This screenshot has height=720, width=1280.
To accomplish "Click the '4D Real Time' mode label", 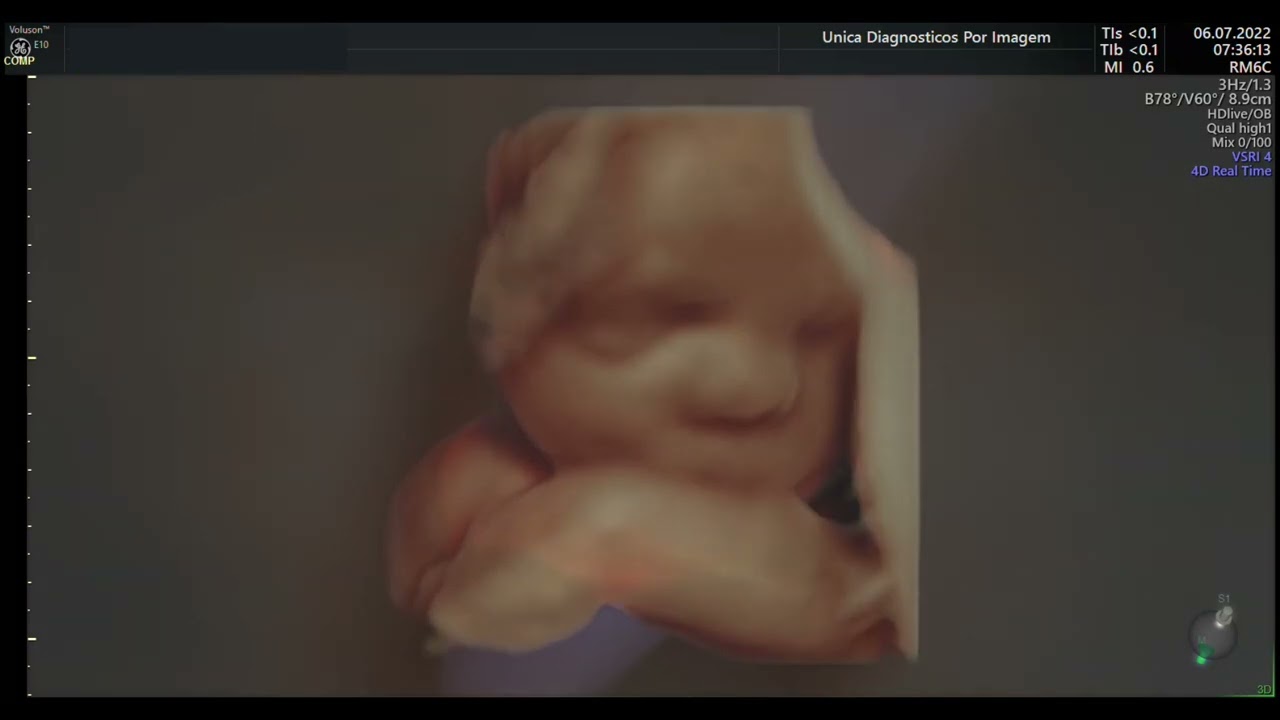I will pos(1231,171).
